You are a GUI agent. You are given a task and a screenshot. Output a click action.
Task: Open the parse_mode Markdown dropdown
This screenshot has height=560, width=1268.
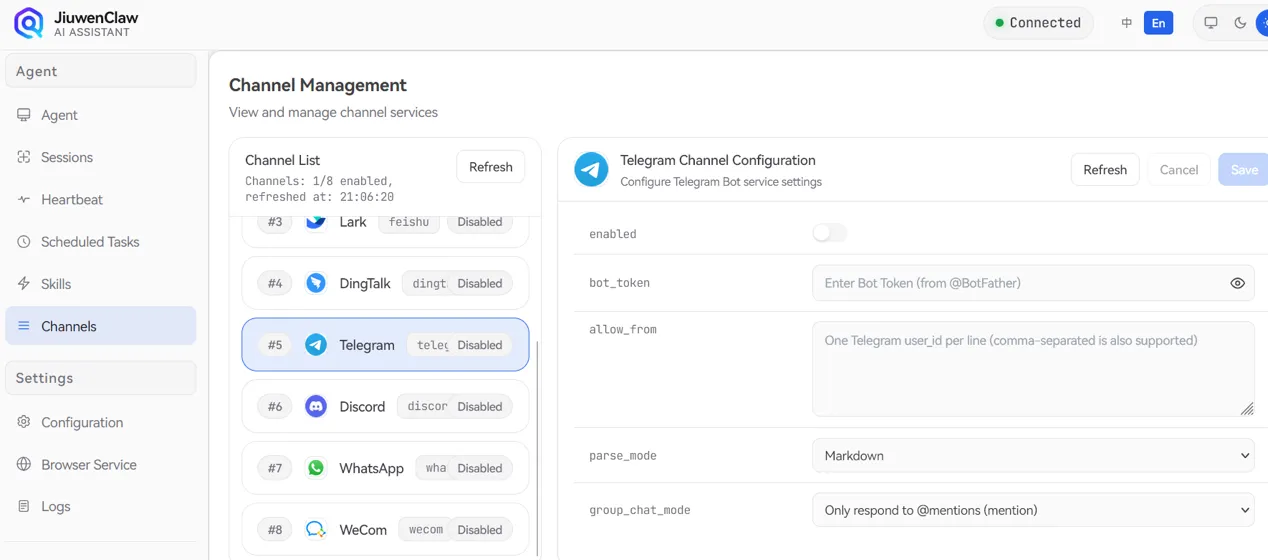pyautogui.click(x=1032, y=456)
